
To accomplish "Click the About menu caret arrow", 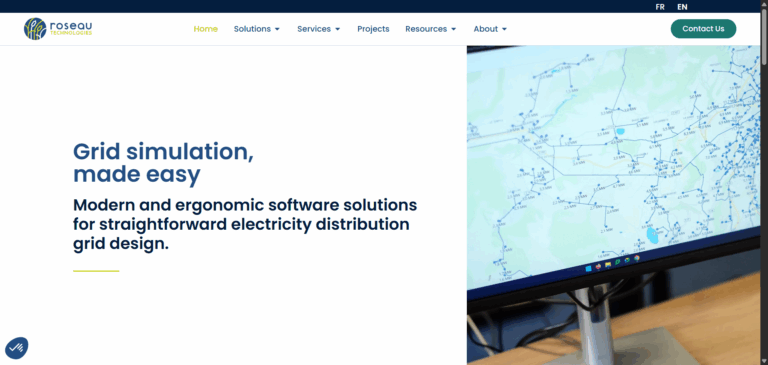I will [504, 29].
